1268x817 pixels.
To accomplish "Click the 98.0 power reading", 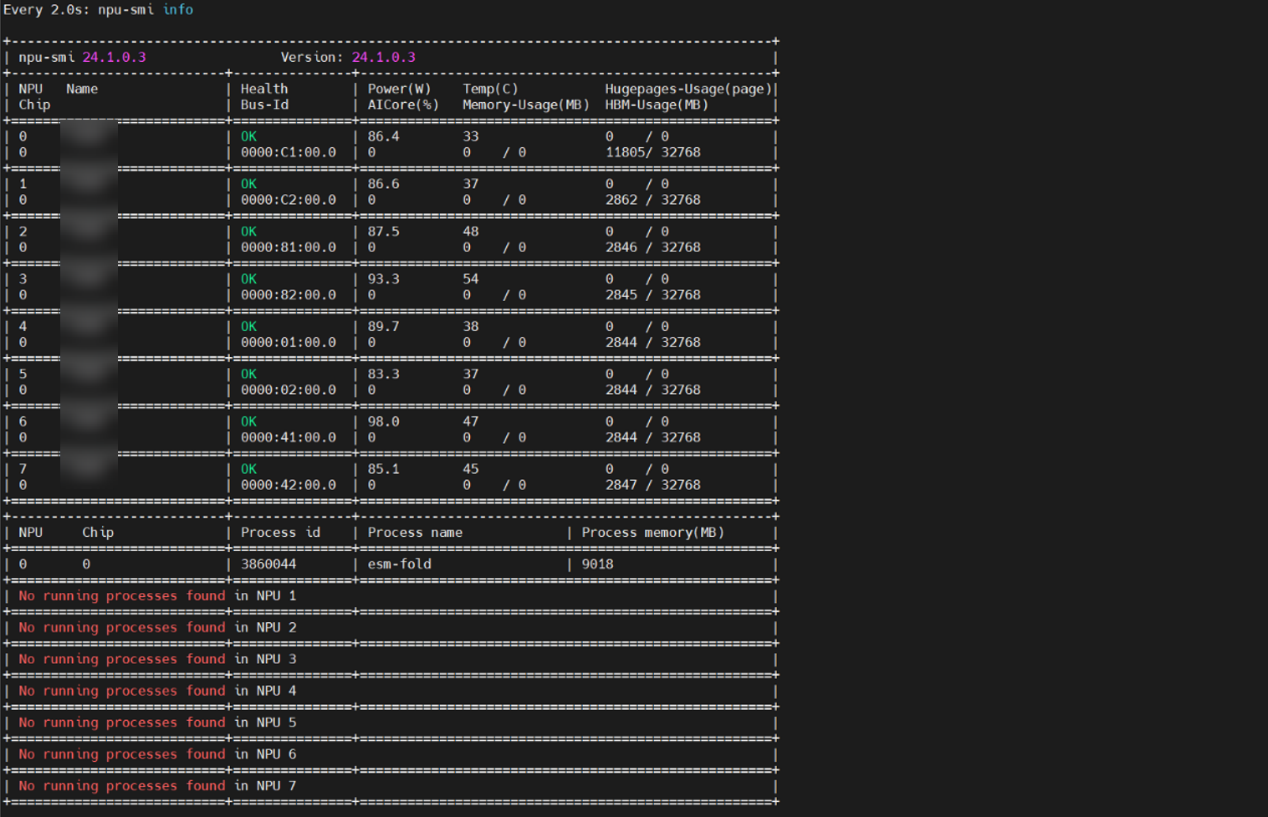I will tap(383, 422).
